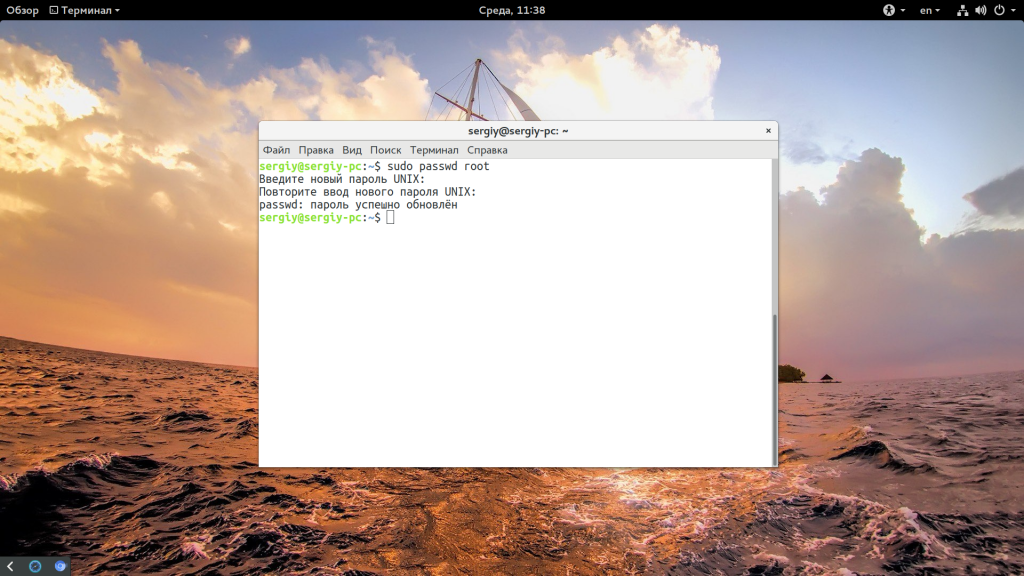Click the second blue tray icon
The height and width of the screenshot is (576, 1024).
[x=60, y=566]
